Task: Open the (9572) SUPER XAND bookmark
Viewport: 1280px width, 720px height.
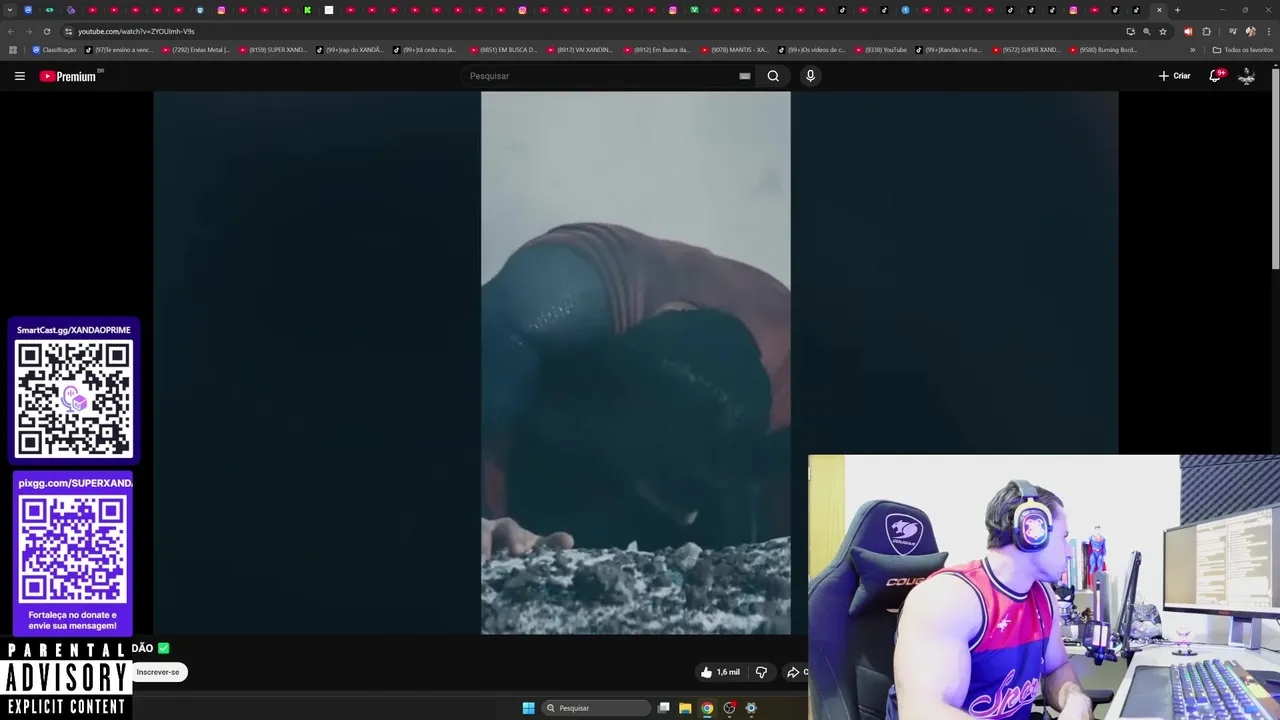Action: pos(1025,49)
